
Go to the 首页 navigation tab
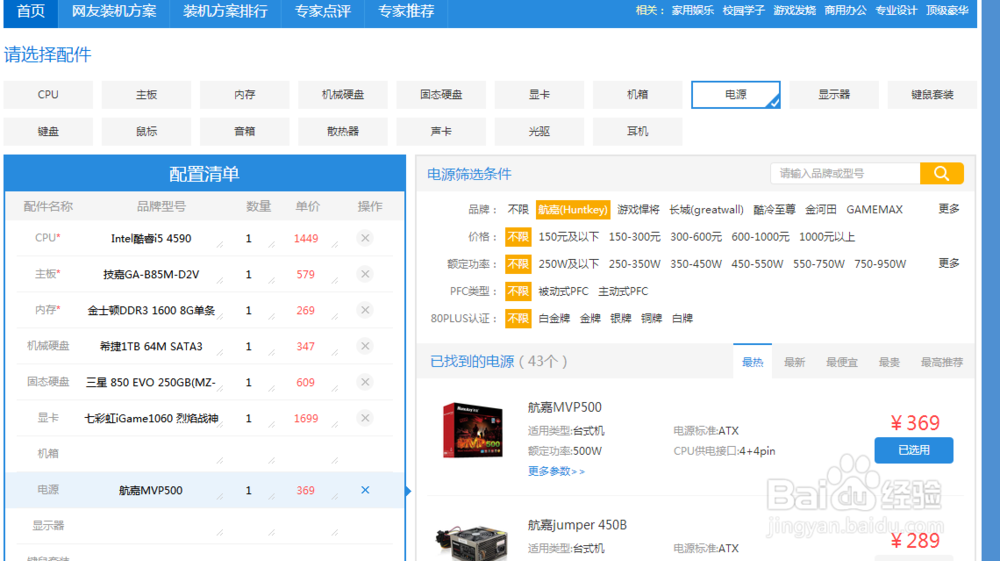pos(31,11)
